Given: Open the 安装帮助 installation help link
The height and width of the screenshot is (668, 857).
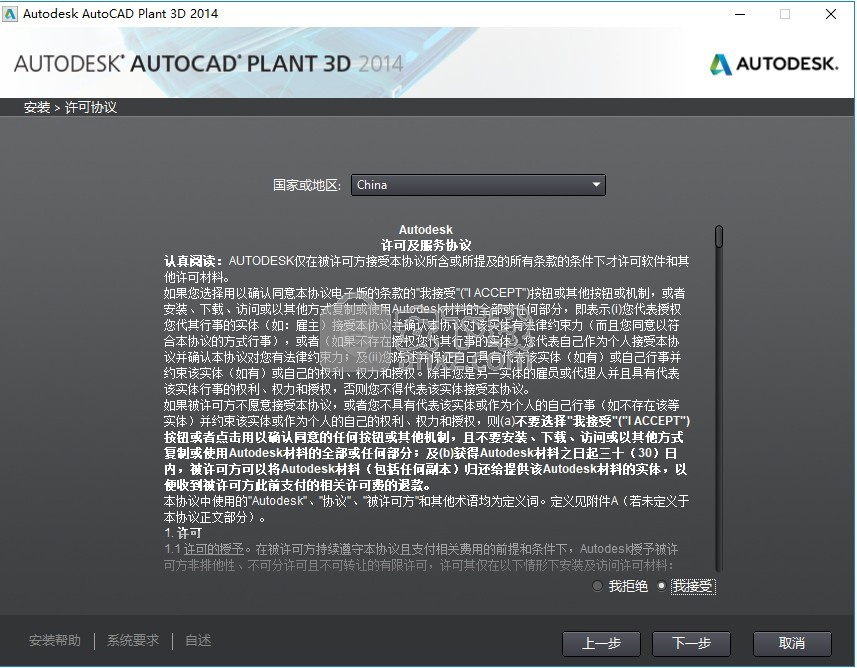Looking at the screenshot, I should [x=55, y=640].
